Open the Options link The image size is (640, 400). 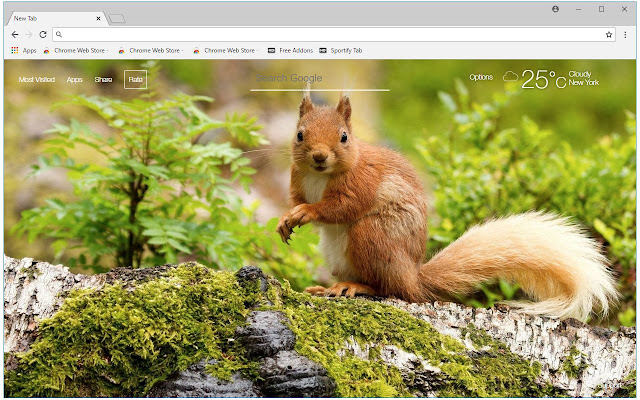(x=481, y=77)
